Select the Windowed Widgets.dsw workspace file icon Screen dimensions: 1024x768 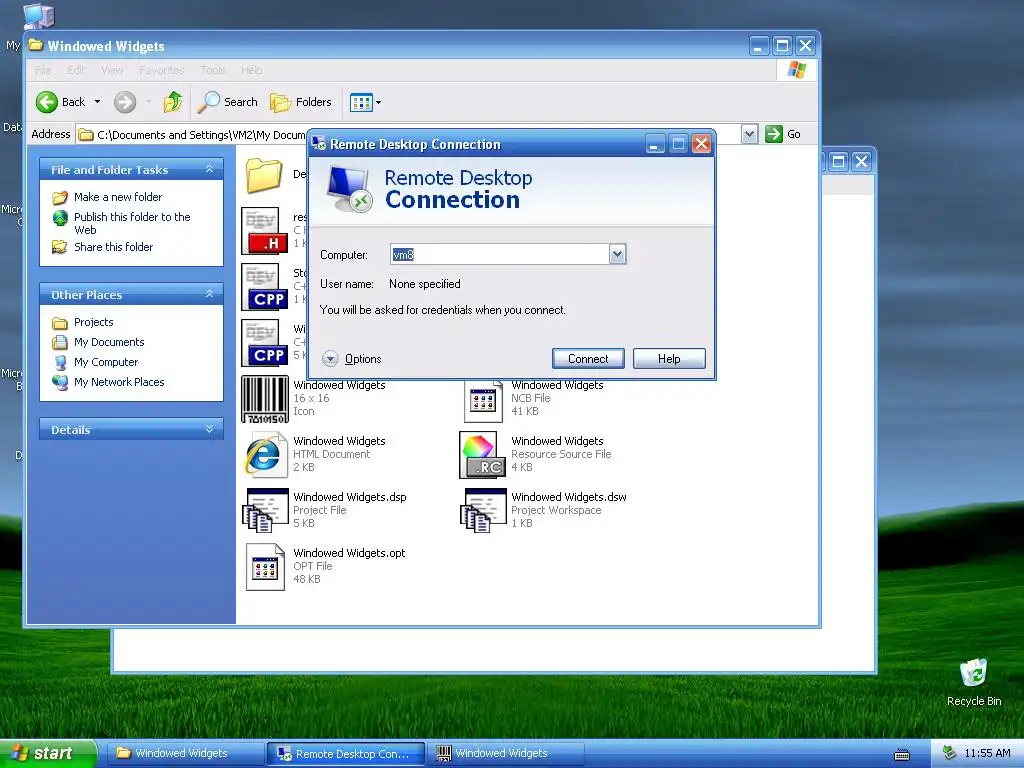tap(483, 511)
